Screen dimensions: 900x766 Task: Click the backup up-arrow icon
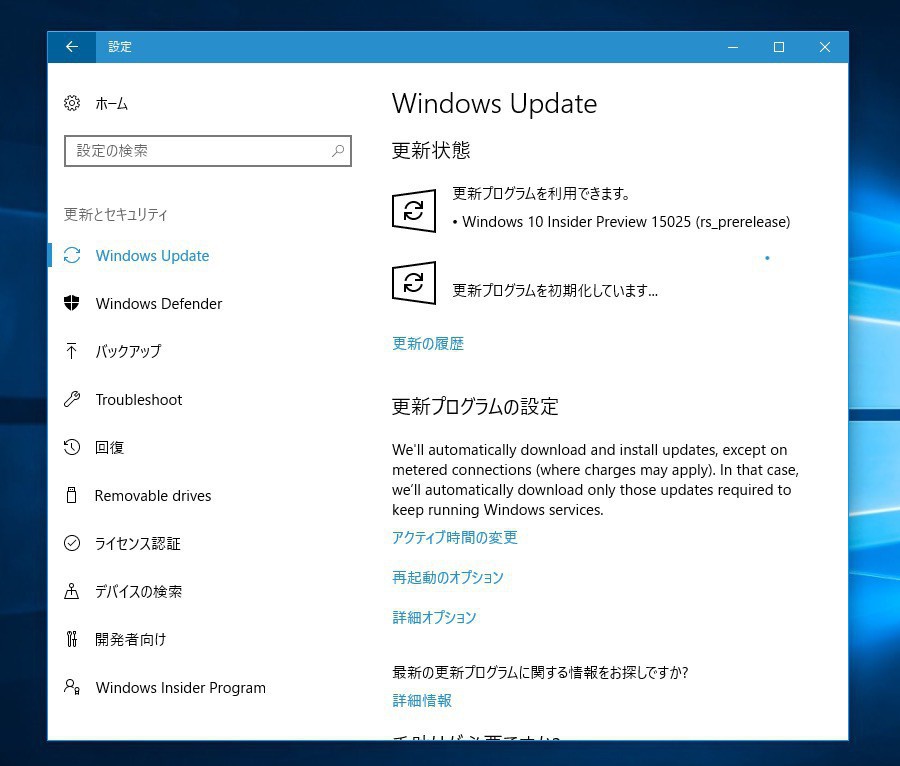pyautogui.click(x=71, y=351)
